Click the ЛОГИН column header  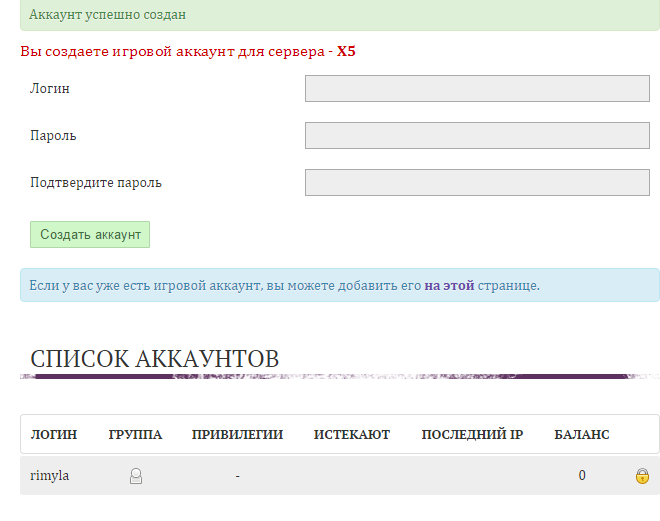click(54, 434)
